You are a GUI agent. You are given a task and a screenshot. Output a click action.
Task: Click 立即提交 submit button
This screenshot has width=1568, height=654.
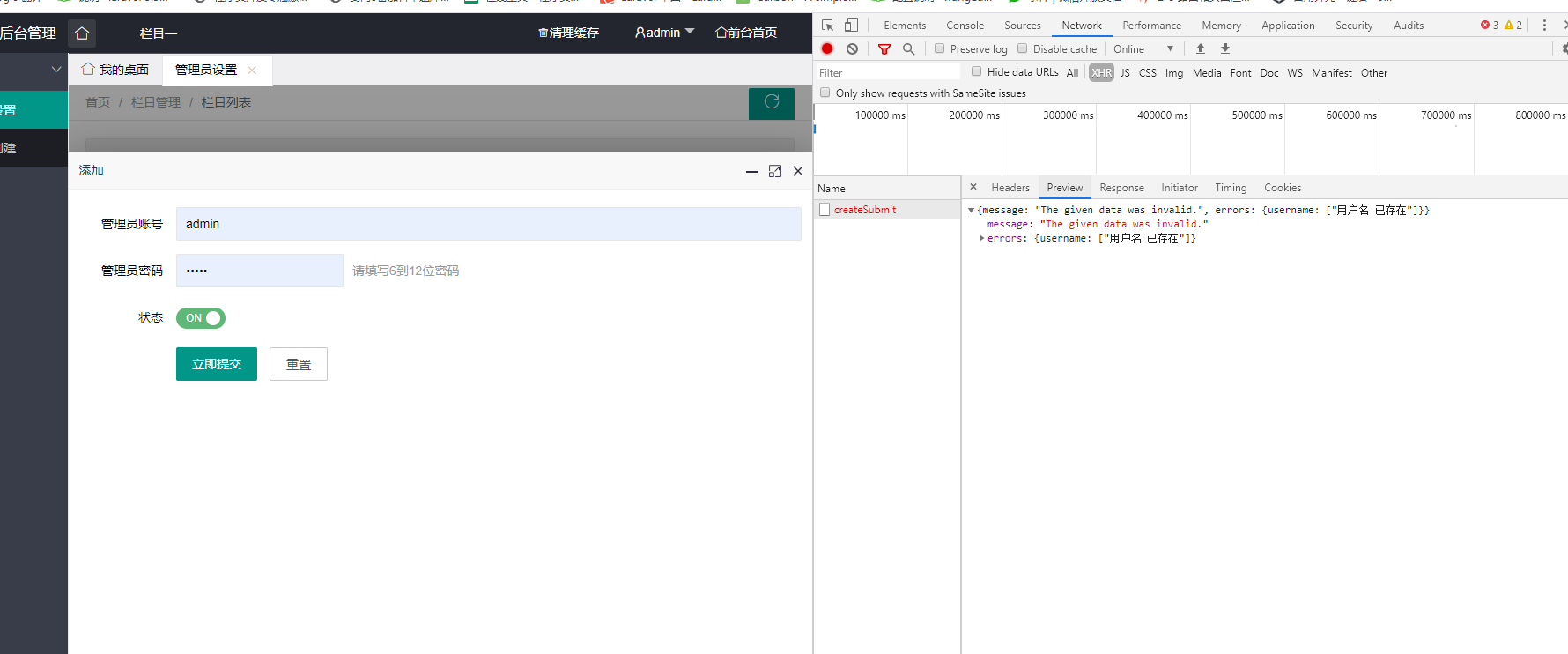(217, 364)
